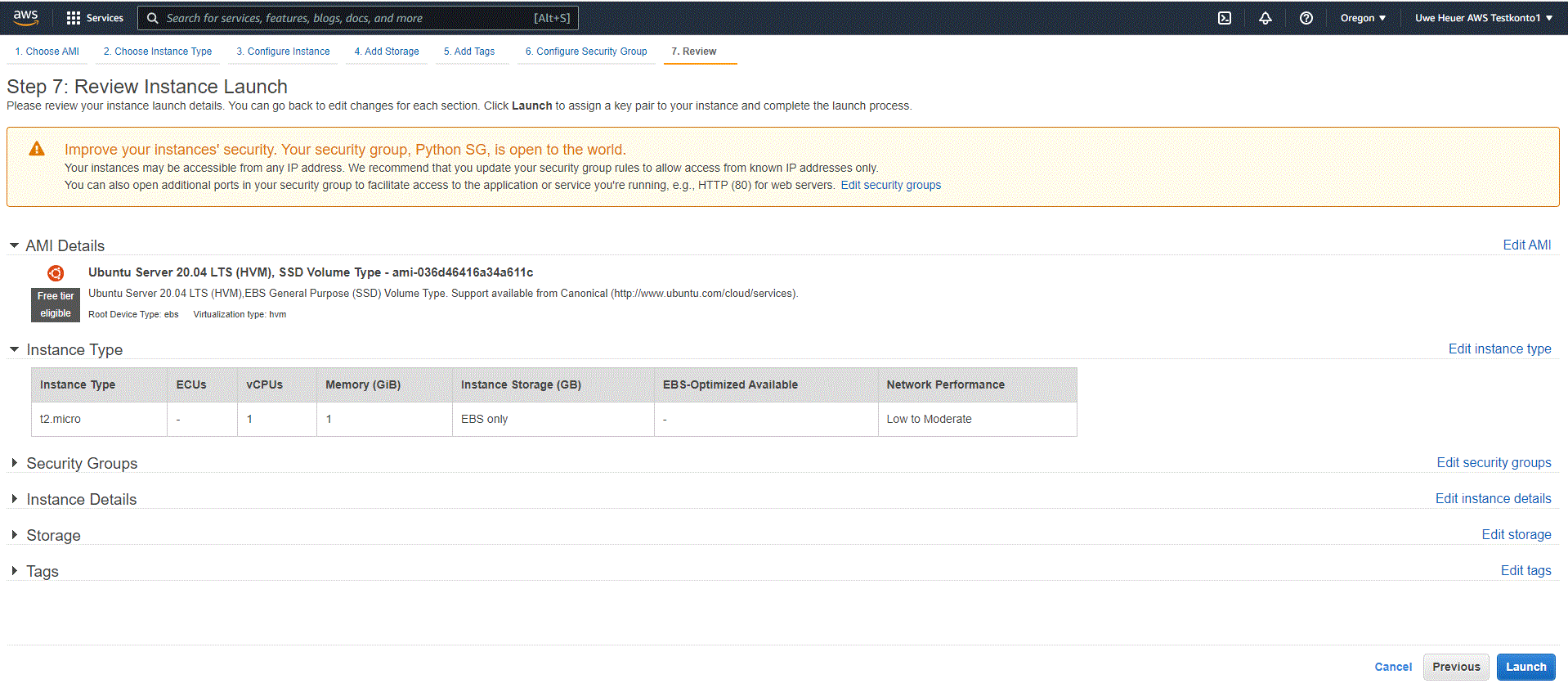The height and width of the screenshot is (688, 1568).
Task: Go to the Choose Instance Type tab
Action: [x=158, y=52]
